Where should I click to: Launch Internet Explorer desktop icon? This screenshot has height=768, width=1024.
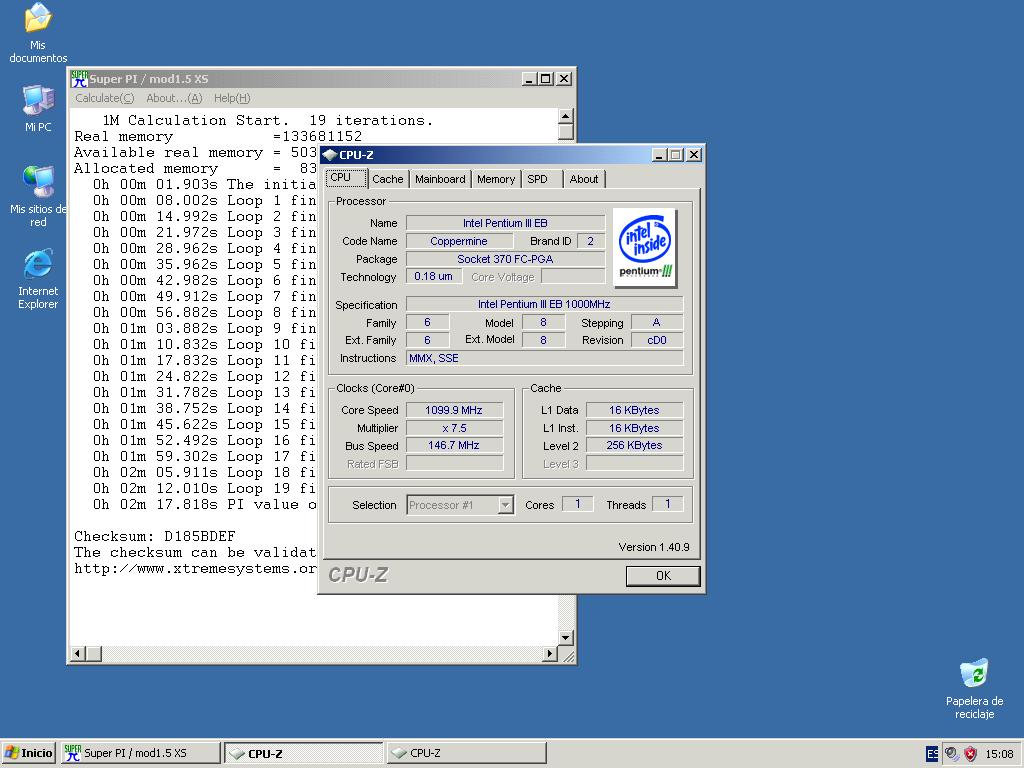[38, 279]
